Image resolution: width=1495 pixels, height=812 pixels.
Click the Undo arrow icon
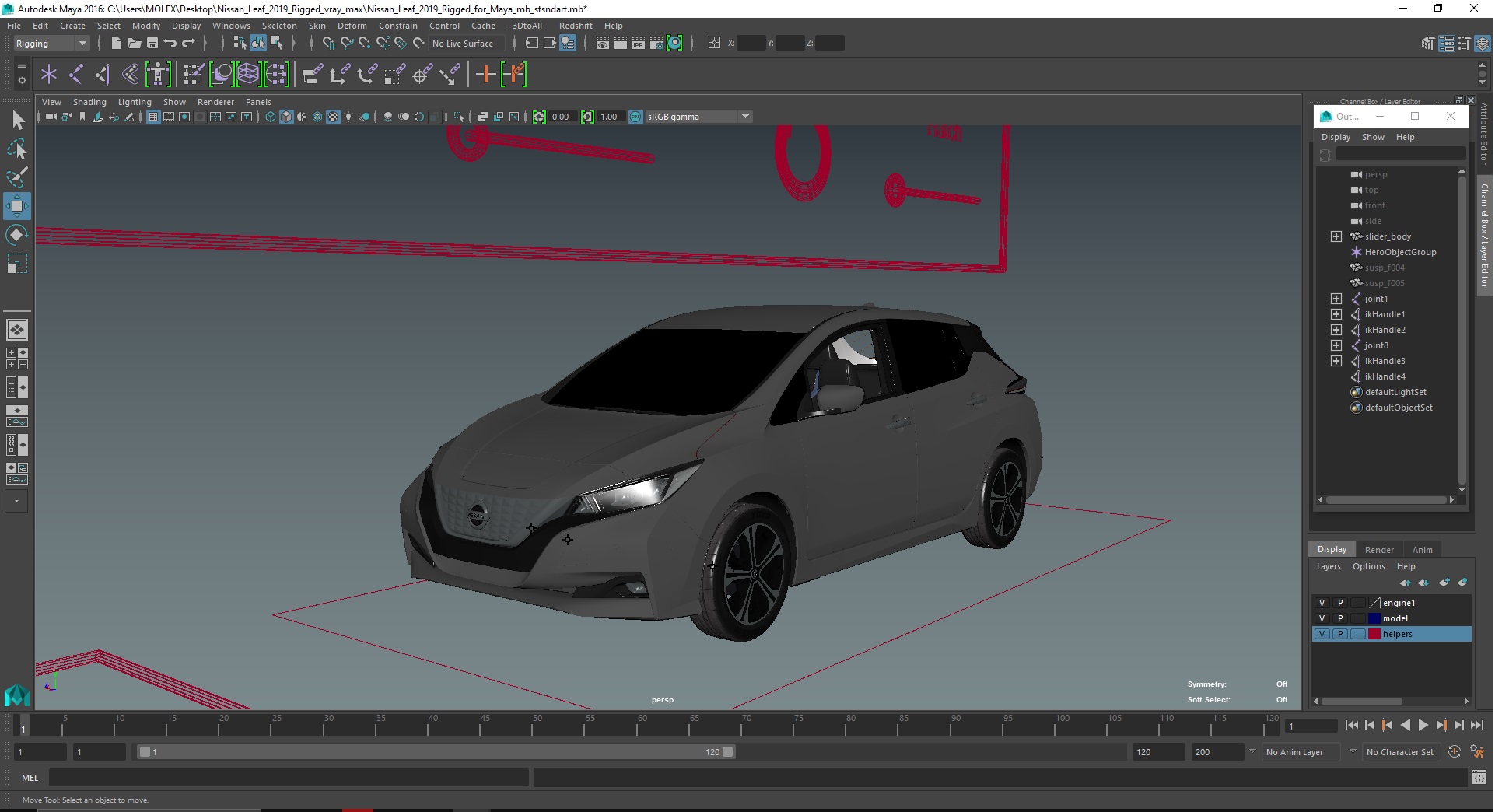[170, 44]
